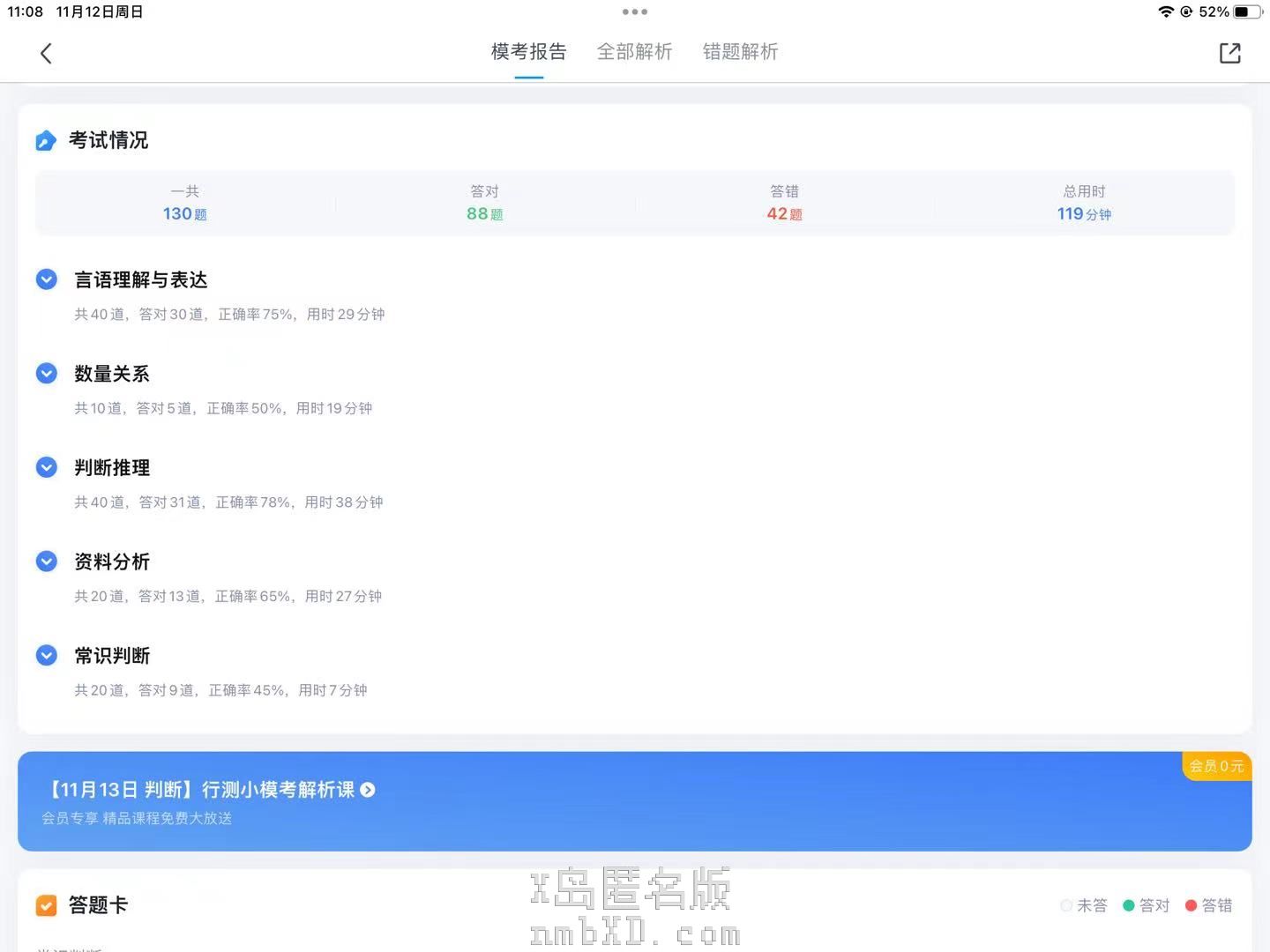Tap the orange 答题卡 checkmark icon
The height and width of the screenshot is (952, 1270).
coord(46,905)
